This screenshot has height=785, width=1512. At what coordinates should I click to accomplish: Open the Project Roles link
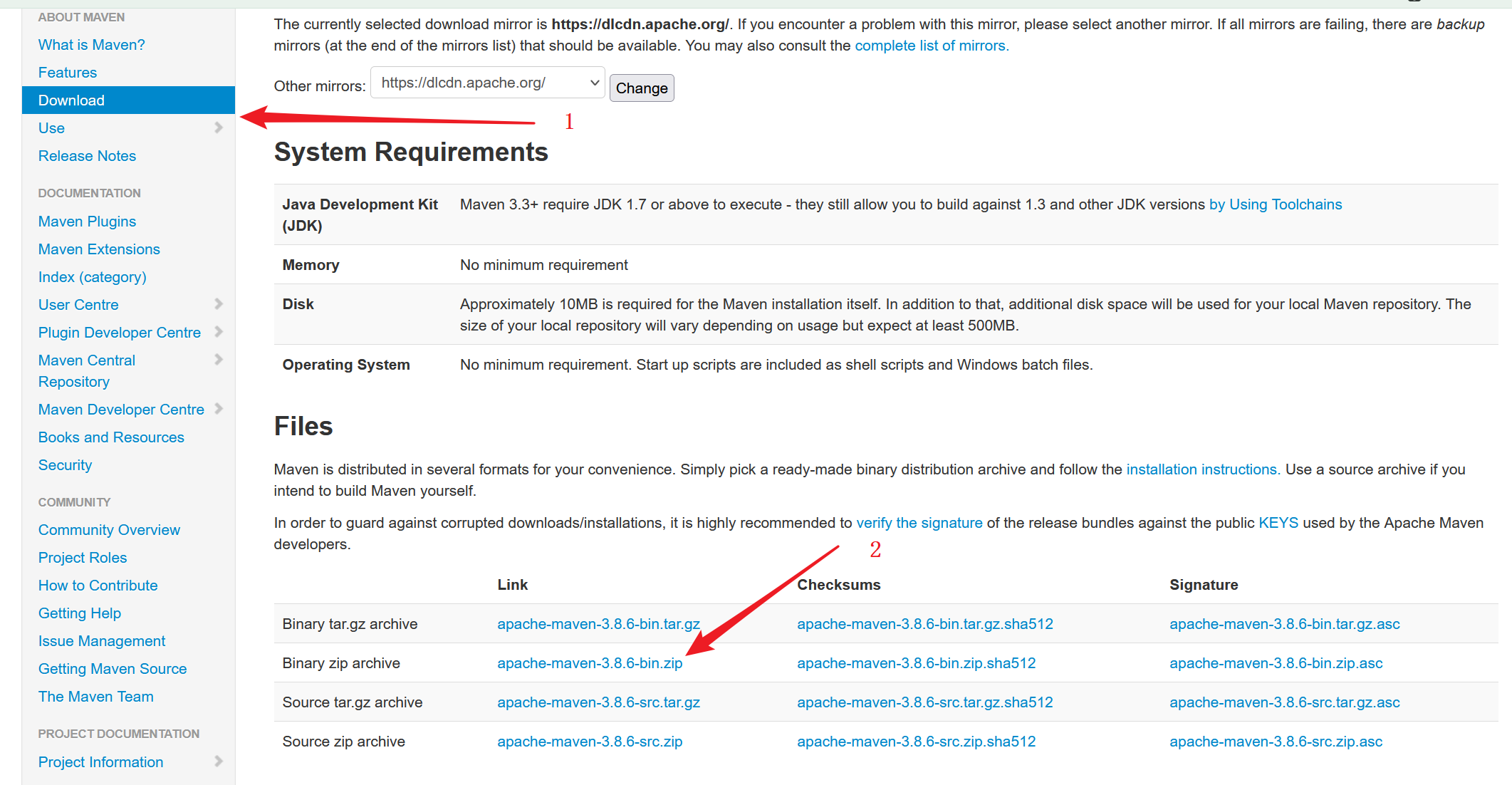pyautogui.click(x=83, y=558)
